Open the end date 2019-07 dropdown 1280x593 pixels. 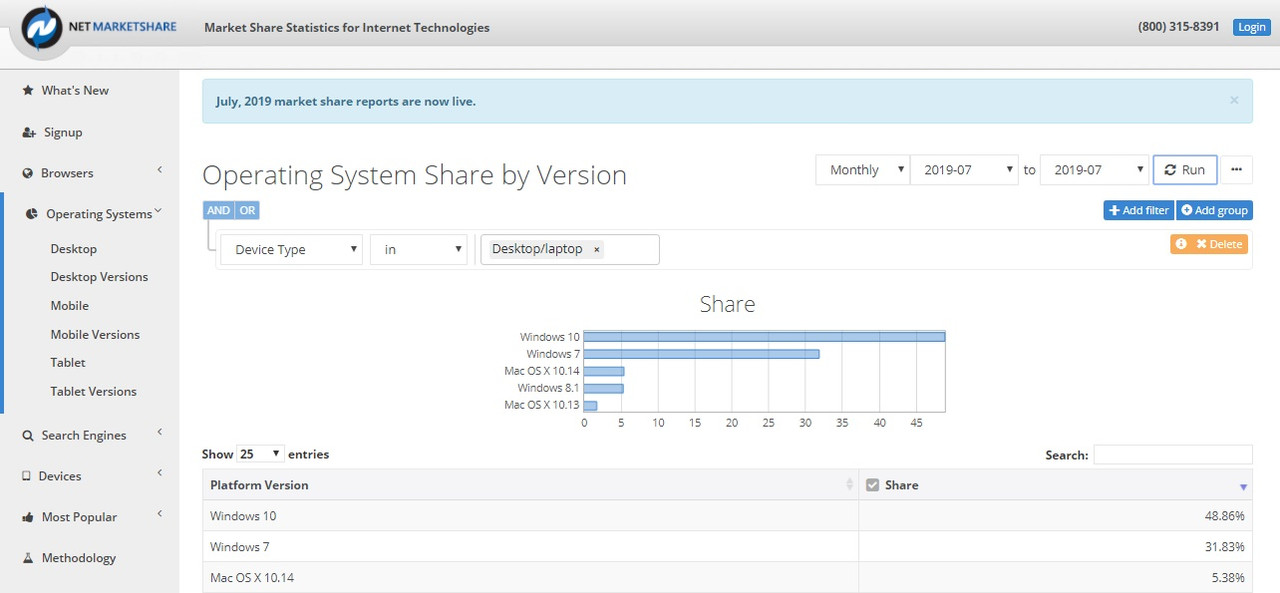1094,170
